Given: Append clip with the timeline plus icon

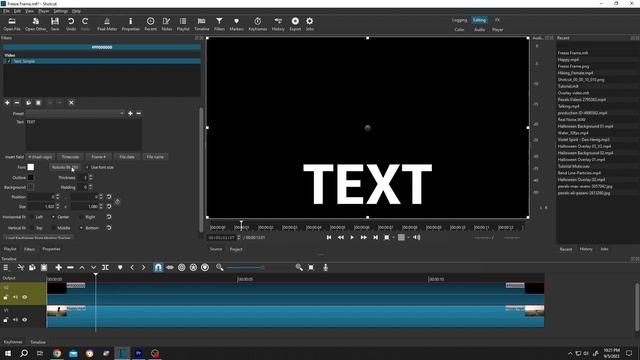Looking at the screenshot, I should pos(58,267).
